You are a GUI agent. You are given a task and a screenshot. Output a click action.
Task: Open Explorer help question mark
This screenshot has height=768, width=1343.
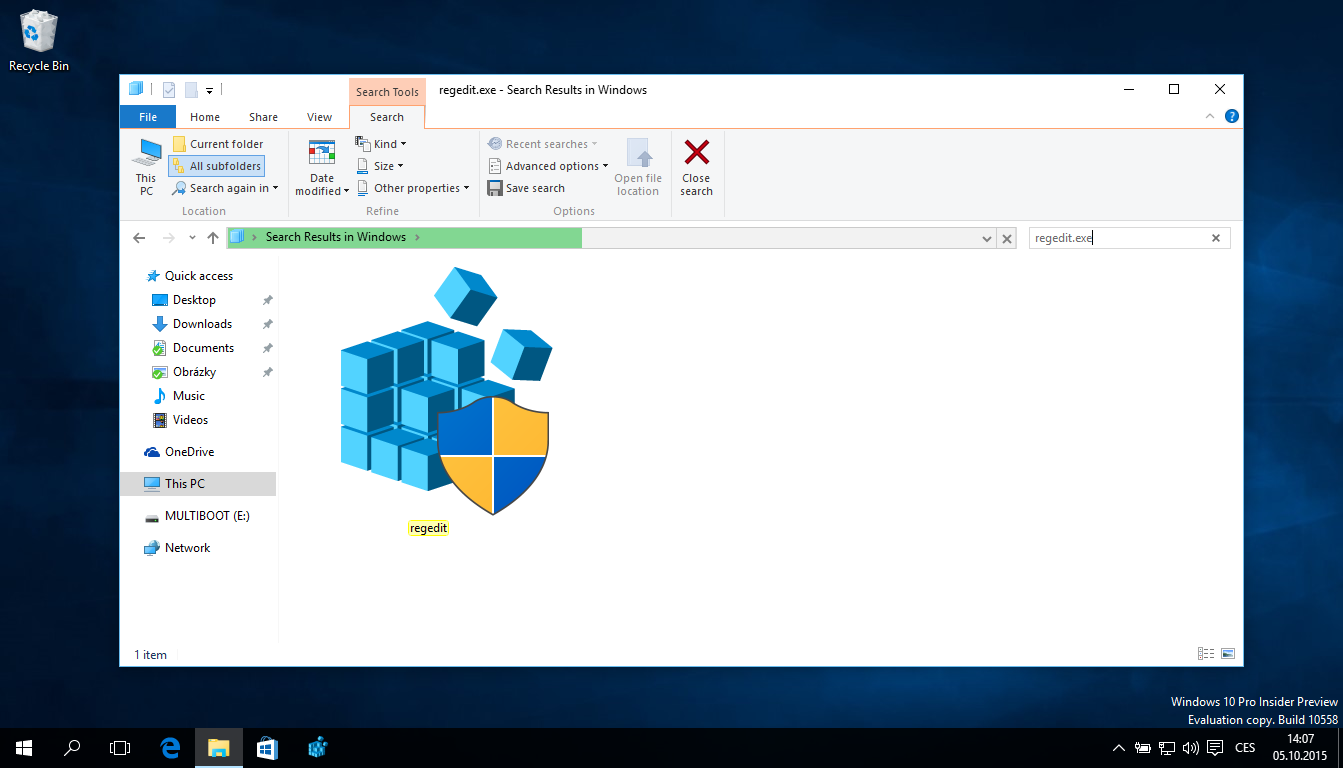[x=1231, y=117]
